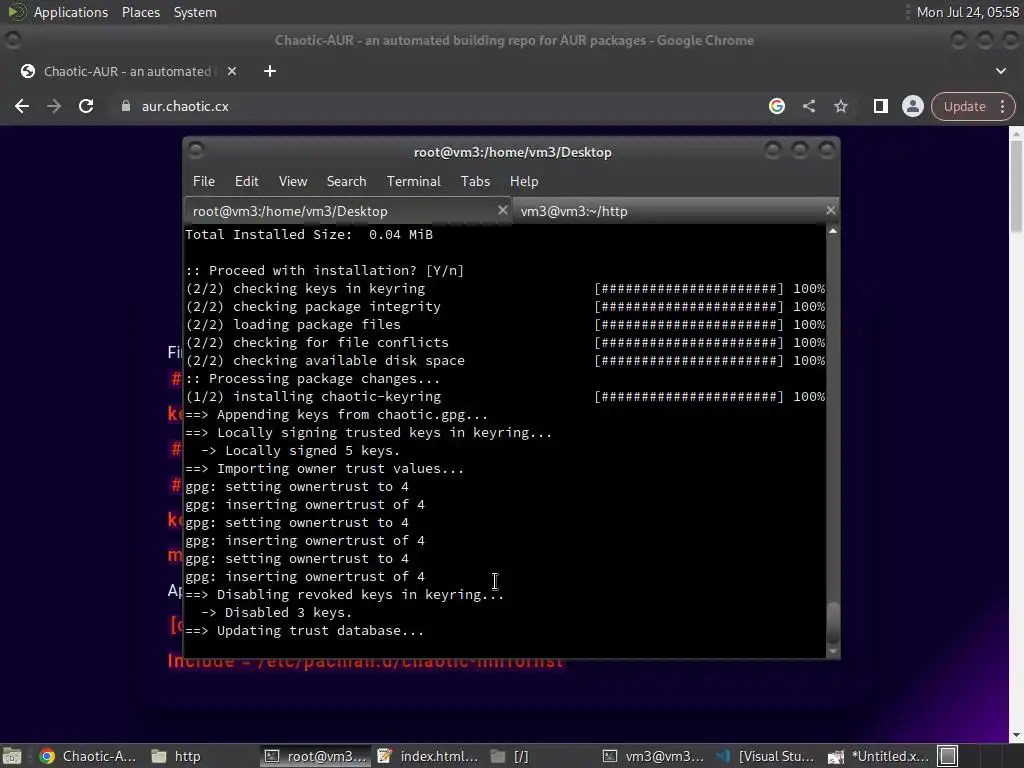The image size is (1024, 768).
Task: Share this page icon in Chrome
Action: click(808, 106)
